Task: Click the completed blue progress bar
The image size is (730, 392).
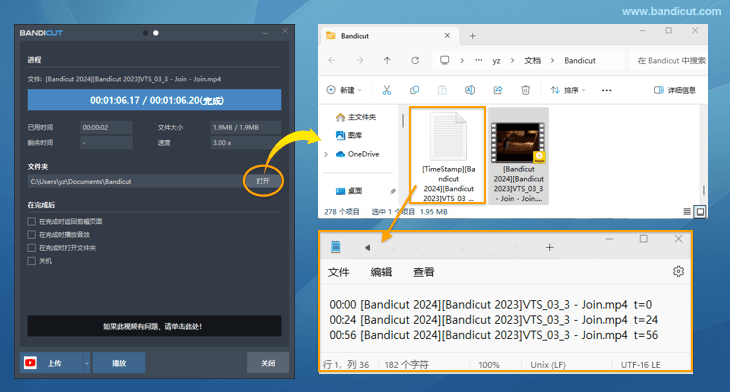Action: point(154,100)
